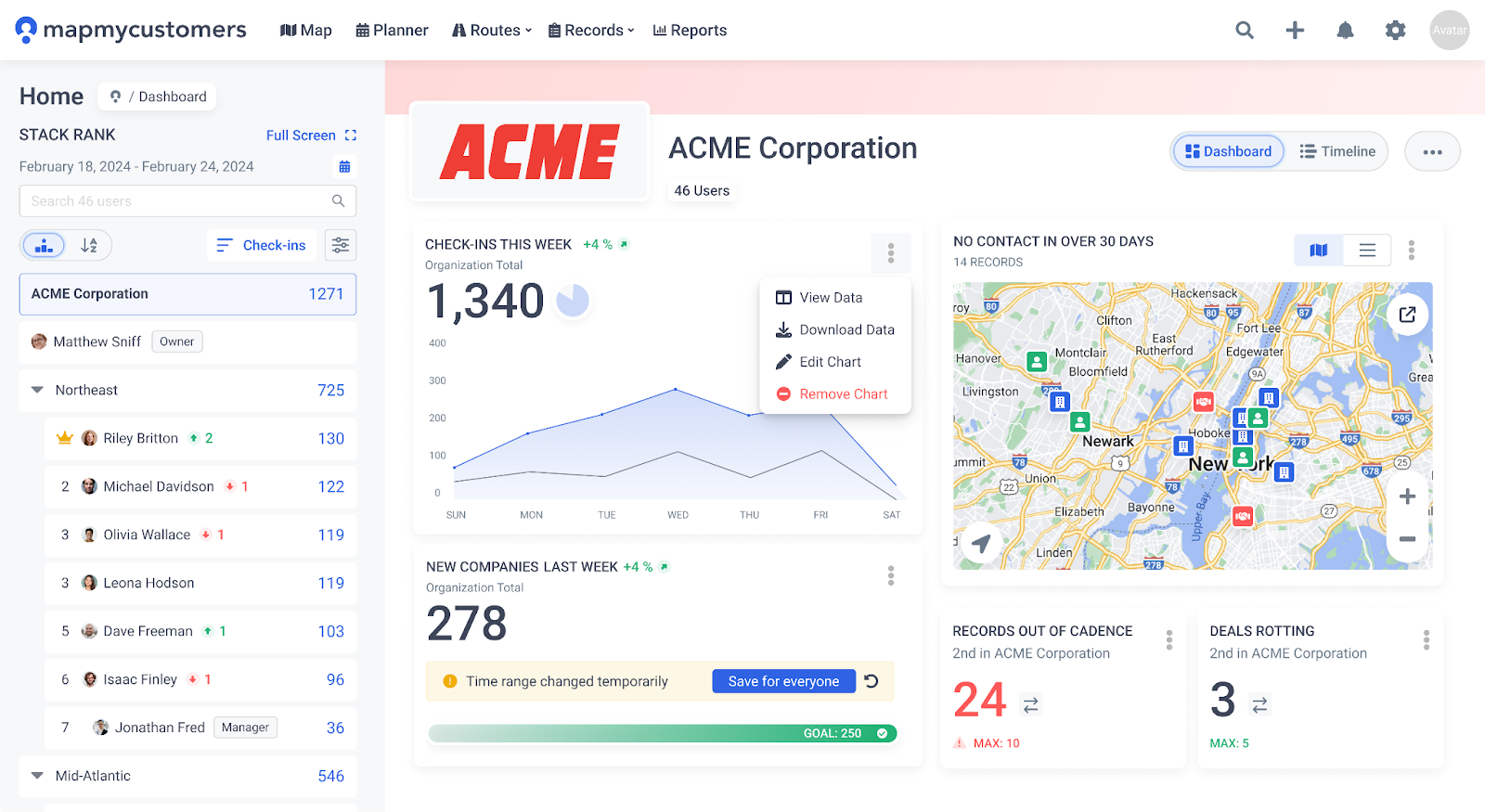This screenshot has height=812, width=1485.
Task: Click the mapmycustomers logo
Action: (x=131, y=31)
